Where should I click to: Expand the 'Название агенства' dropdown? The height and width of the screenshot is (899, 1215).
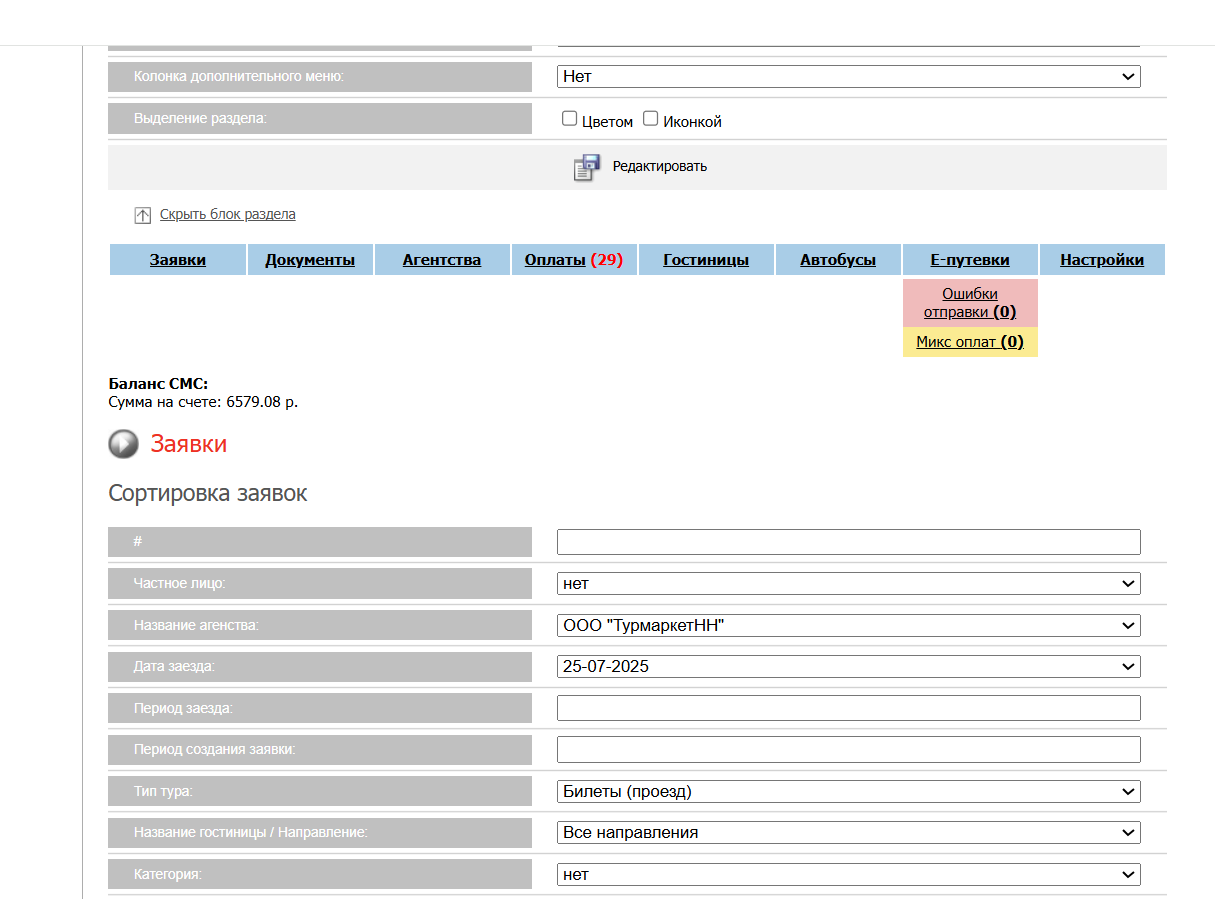click(x=849, y=625)
